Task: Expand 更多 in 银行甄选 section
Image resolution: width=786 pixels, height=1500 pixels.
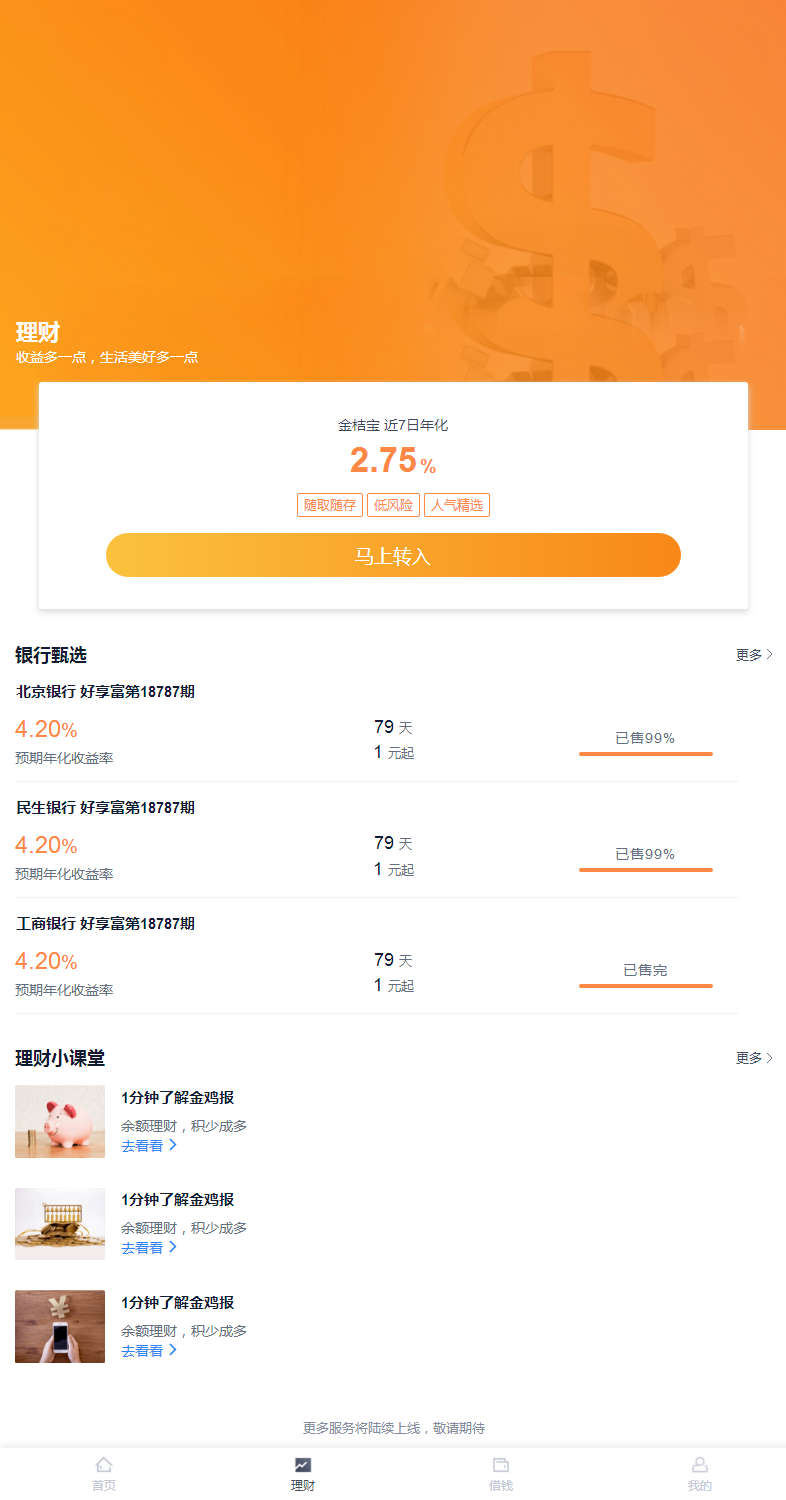Action: tap(754, 655)
